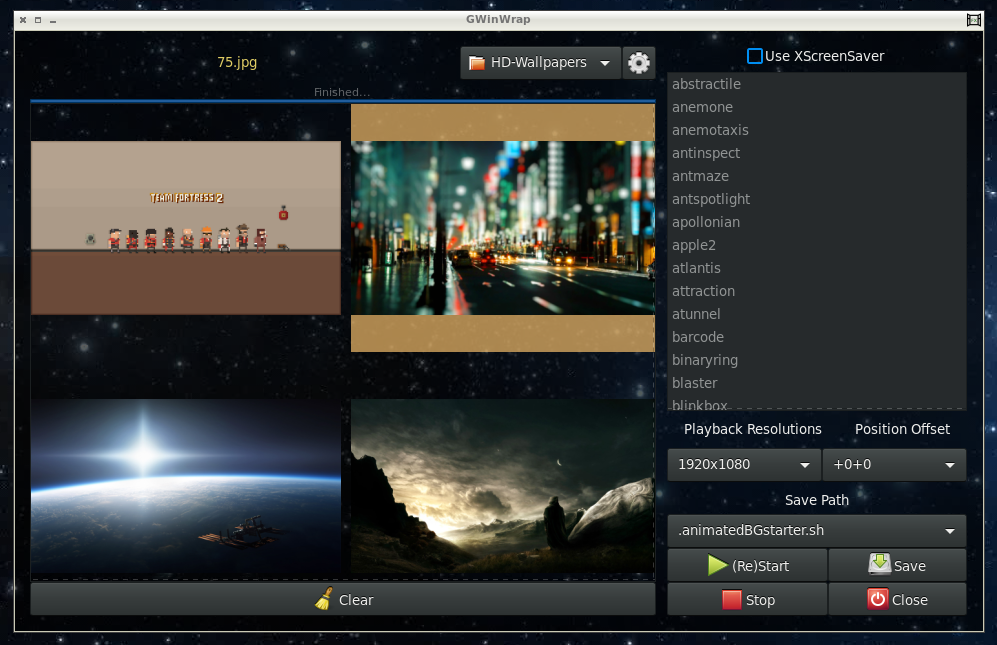This screenshot has width=997, height=645.
Task: Click the blue loading progress bar
Action: pyautogui.click(x=343, y=101)
